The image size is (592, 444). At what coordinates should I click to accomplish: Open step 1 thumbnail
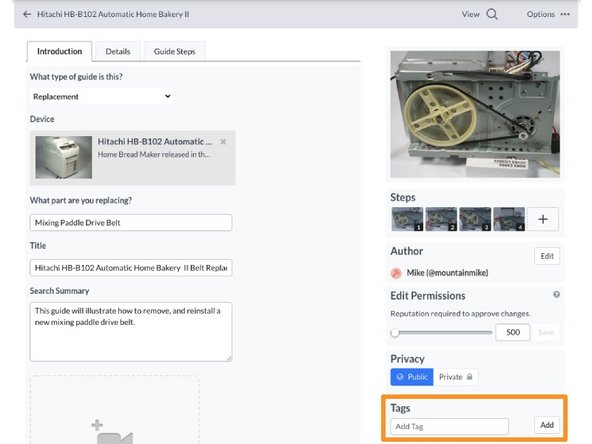pos(407,219)
